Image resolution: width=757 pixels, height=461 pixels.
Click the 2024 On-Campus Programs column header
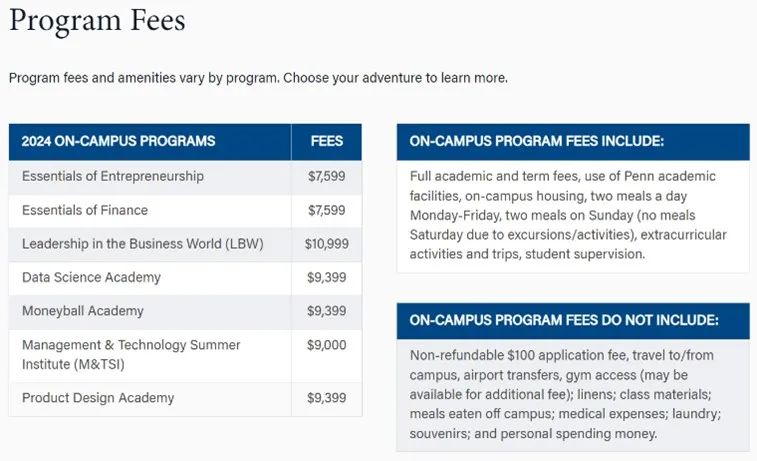118,141
